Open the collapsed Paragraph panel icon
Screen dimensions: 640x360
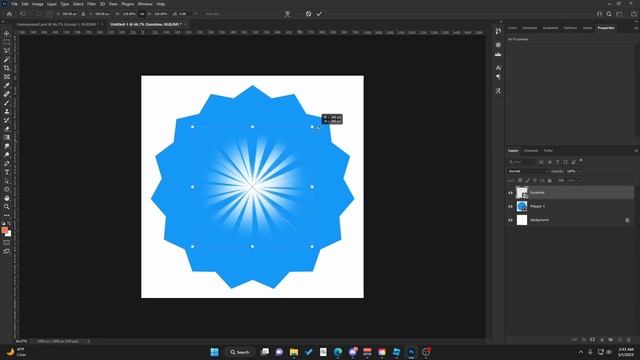coord(498,77)
